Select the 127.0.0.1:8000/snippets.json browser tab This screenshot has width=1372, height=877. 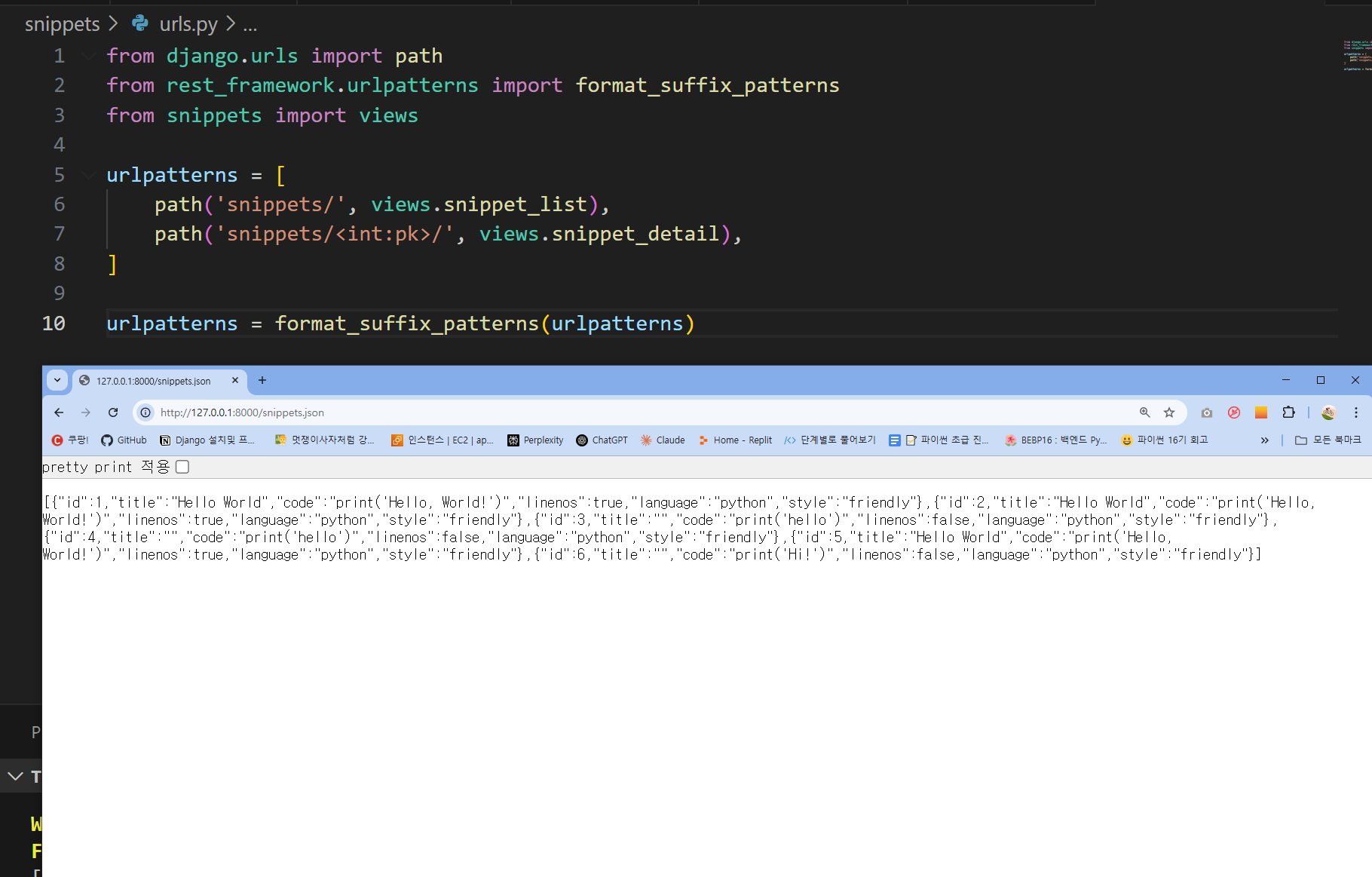pyautogui.click(x=153, y=381)
